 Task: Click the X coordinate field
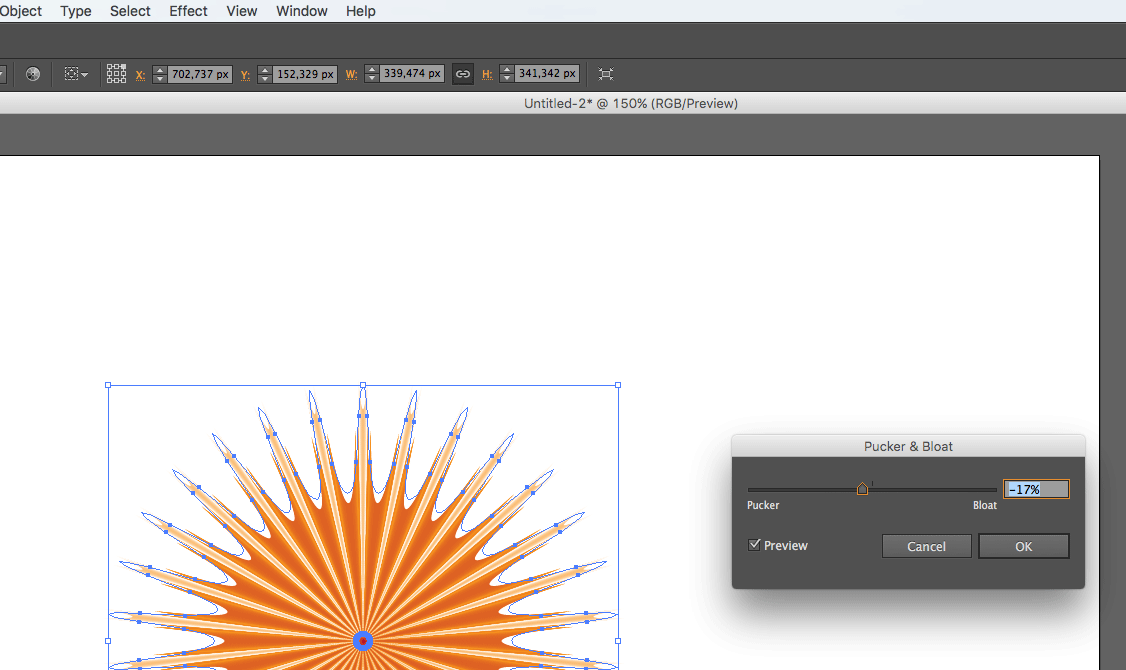(x=200, y=74)
